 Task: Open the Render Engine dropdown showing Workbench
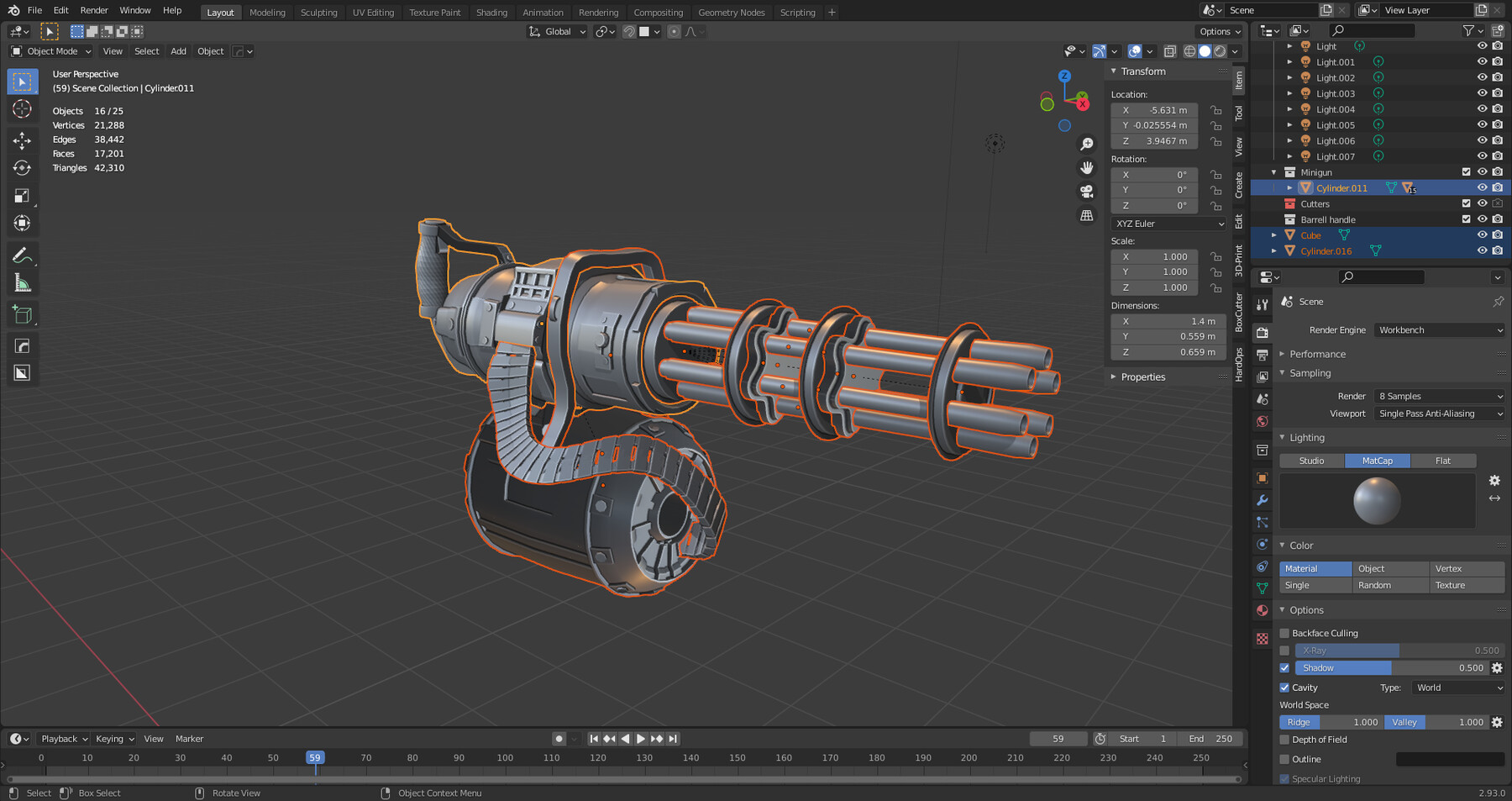click(1438, 329)
